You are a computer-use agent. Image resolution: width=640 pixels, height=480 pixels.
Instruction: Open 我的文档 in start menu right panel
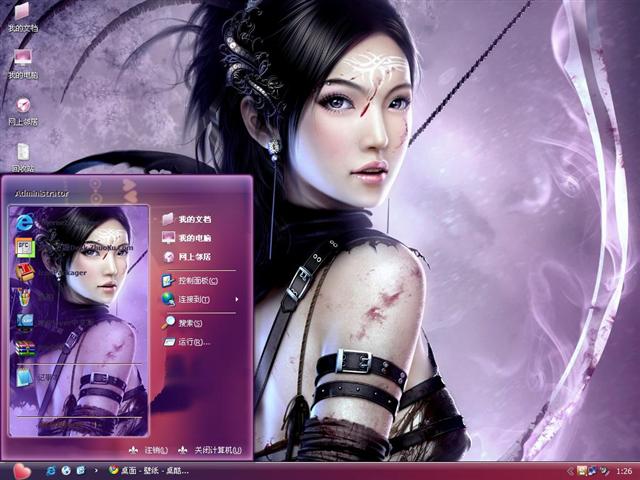tap(187, 219)
